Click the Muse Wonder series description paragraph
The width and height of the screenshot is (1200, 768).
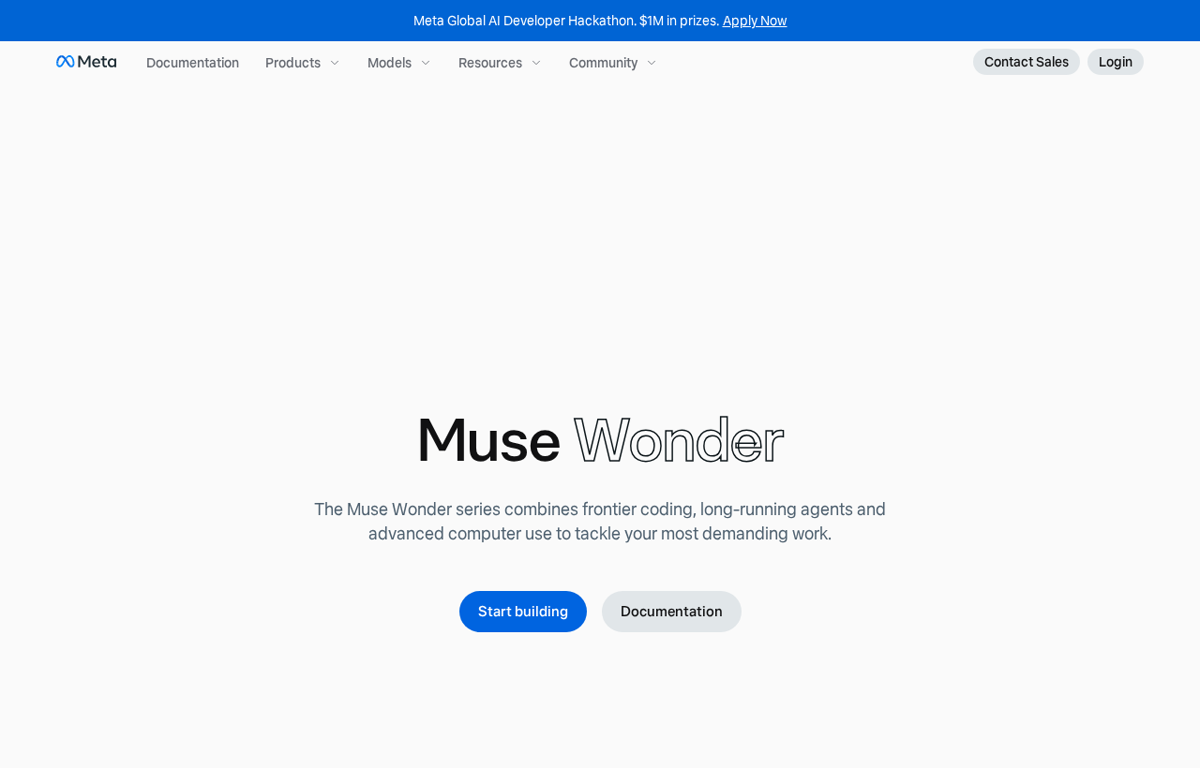pos(600,521)
